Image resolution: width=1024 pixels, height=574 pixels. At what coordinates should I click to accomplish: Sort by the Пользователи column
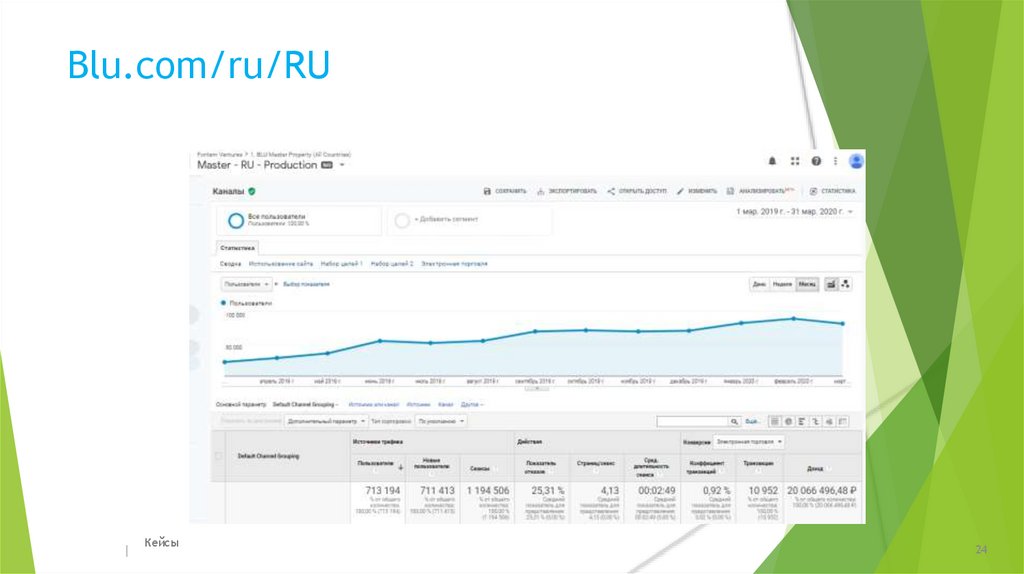pyautogui.click(x=377, y=466)
